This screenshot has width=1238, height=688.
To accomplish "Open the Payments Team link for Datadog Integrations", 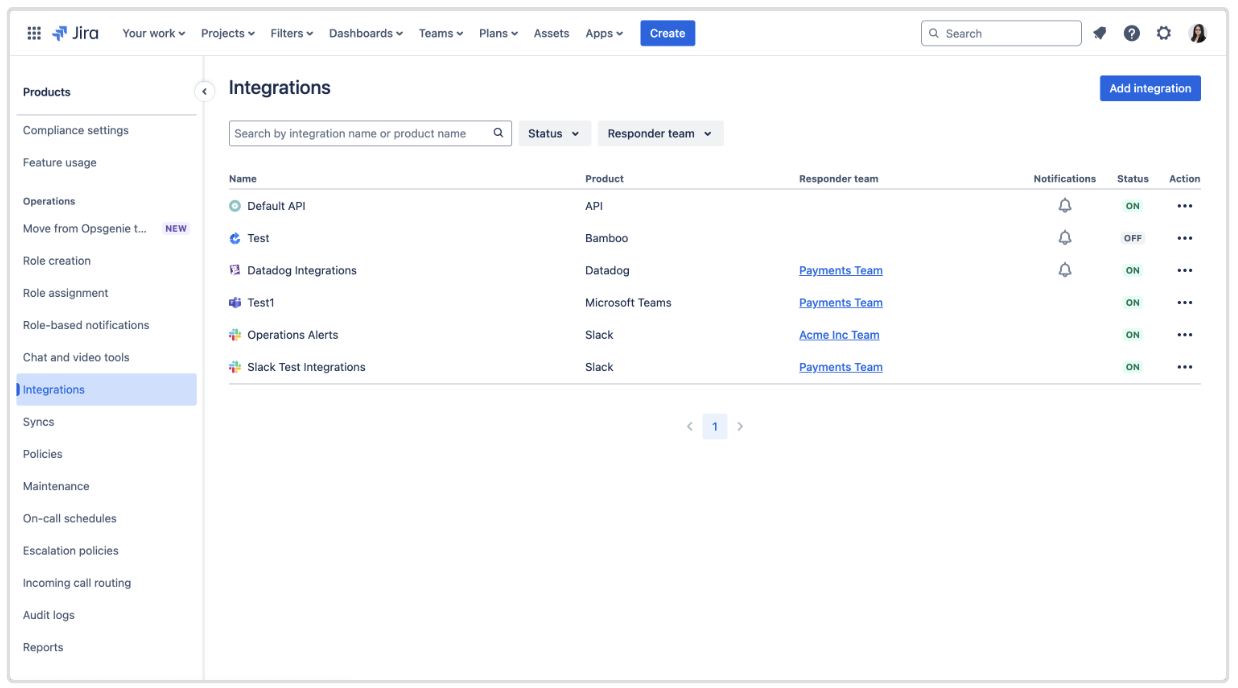I will tap(840, 270).
